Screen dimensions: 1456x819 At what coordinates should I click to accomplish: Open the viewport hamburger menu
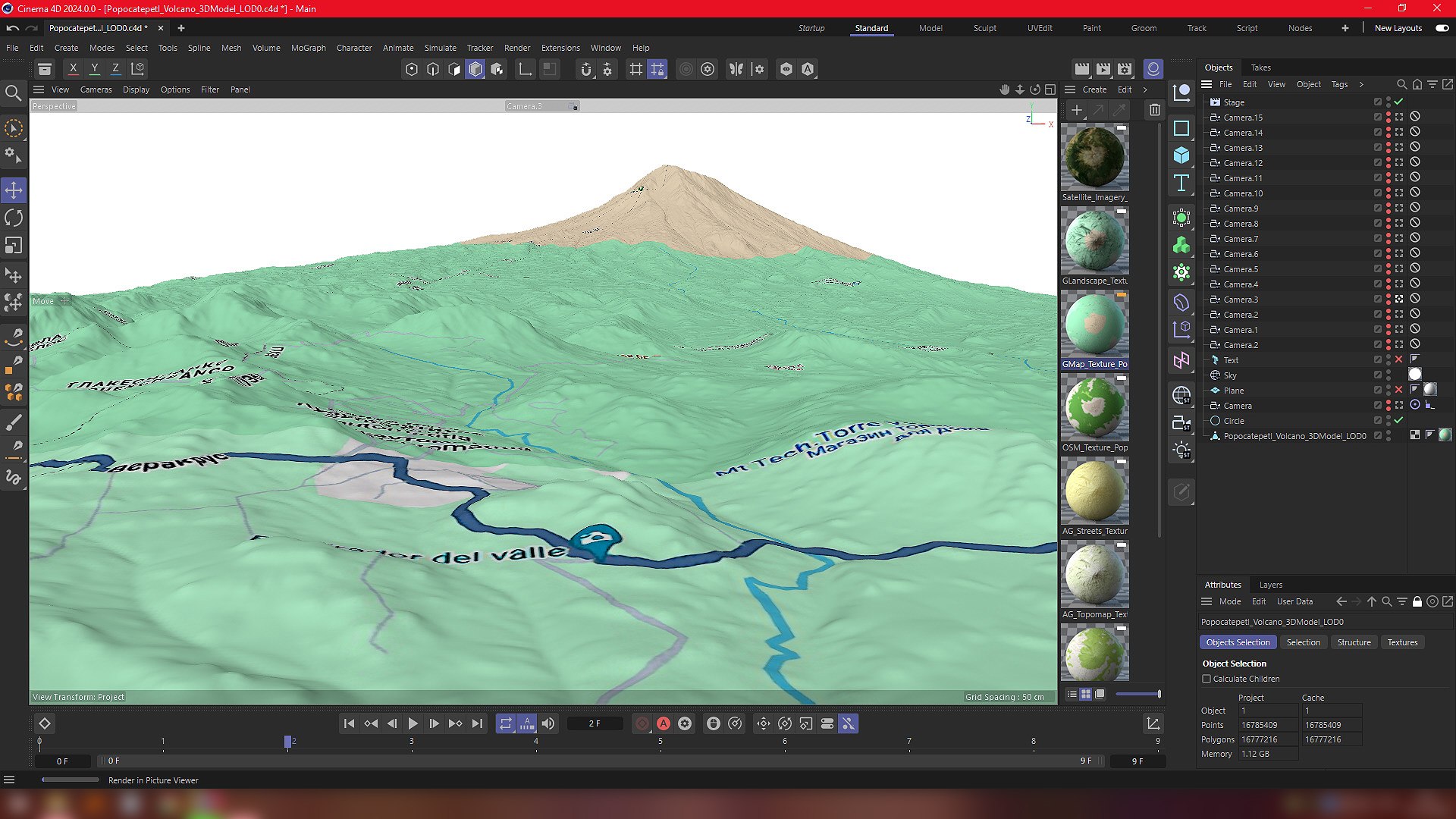pos(39,89)
